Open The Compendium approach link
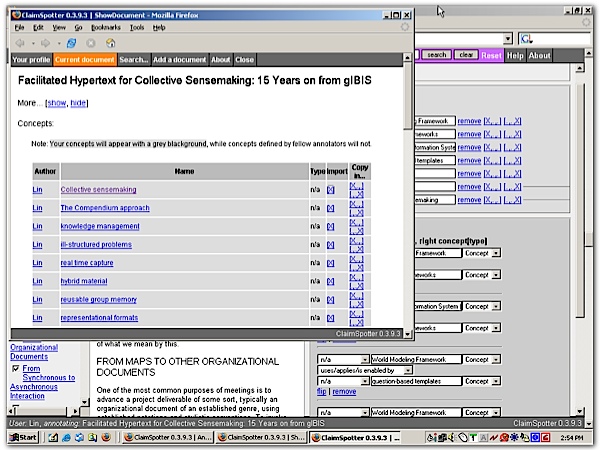 tap(105, 208)
